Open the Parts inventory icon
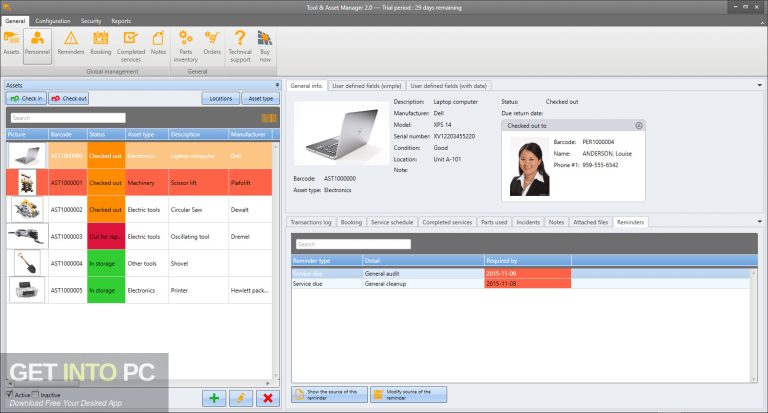Image resolution: width=768 pixels, height=413 pixels. click(x=185, y=42)
